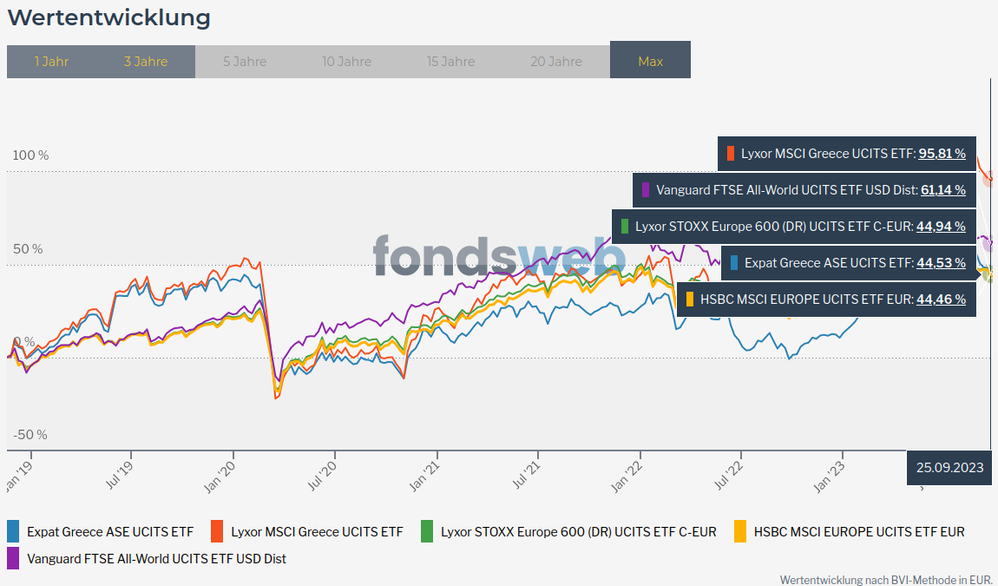The image size is (998, 586).
Task: Switch to the 3 Jahre time range
Action: (145, 61)
